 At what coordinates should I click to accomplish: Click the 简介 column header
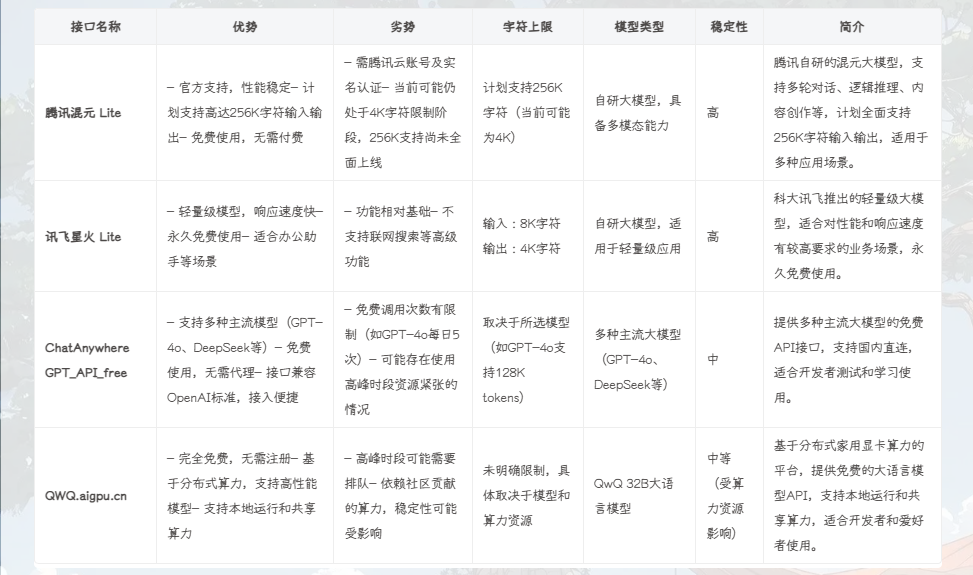pos(851,27)
